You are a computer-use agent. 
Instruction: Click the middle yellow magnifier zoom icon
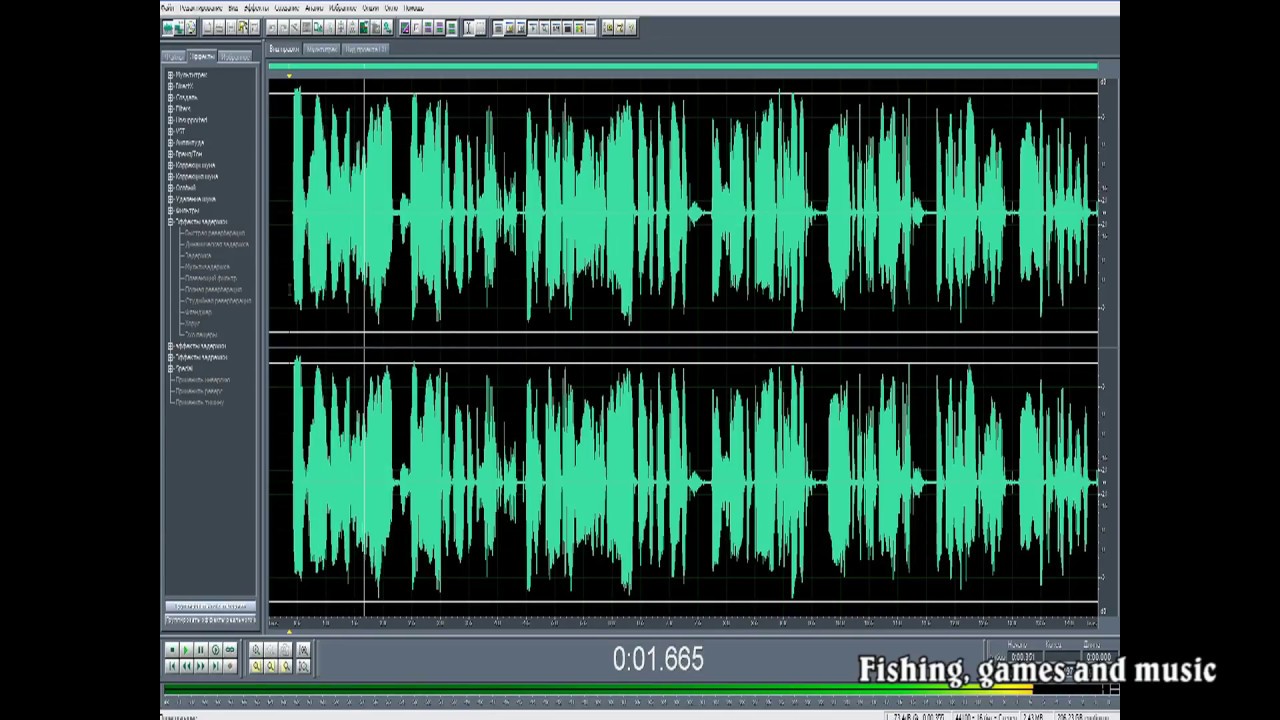point(270,666)
